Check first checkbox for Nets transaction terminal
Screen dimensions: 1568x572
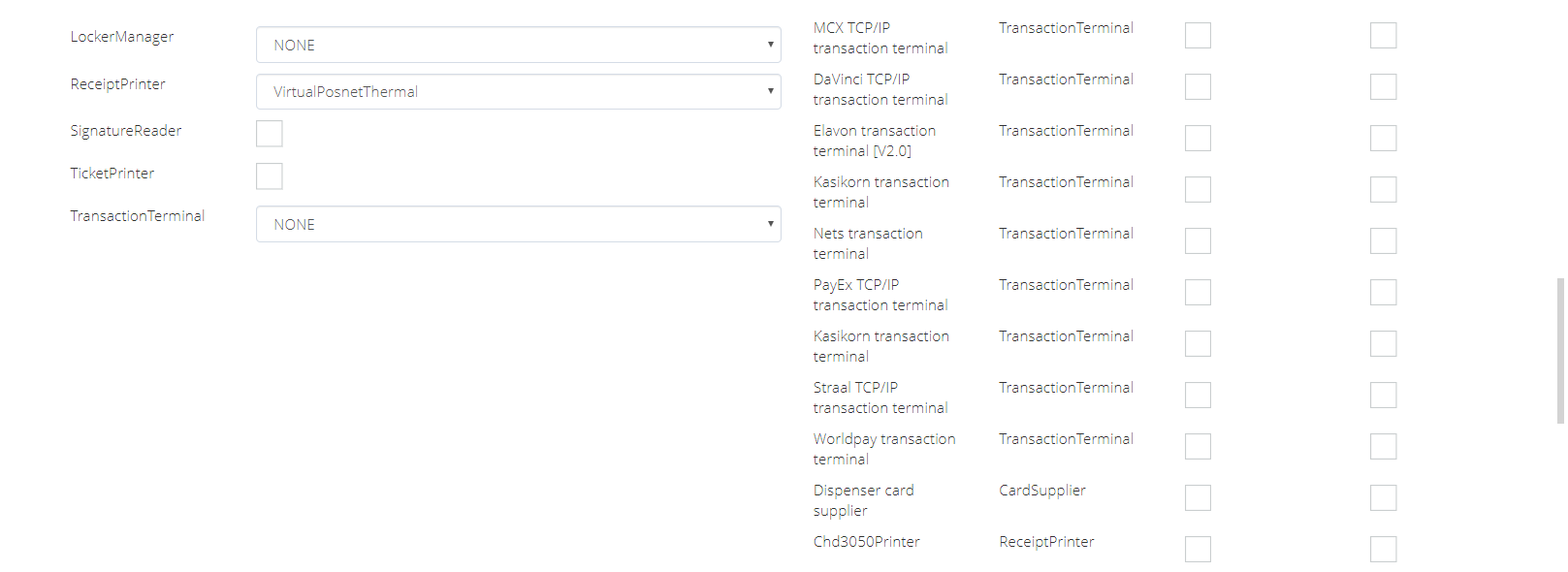pos(1198,241)
